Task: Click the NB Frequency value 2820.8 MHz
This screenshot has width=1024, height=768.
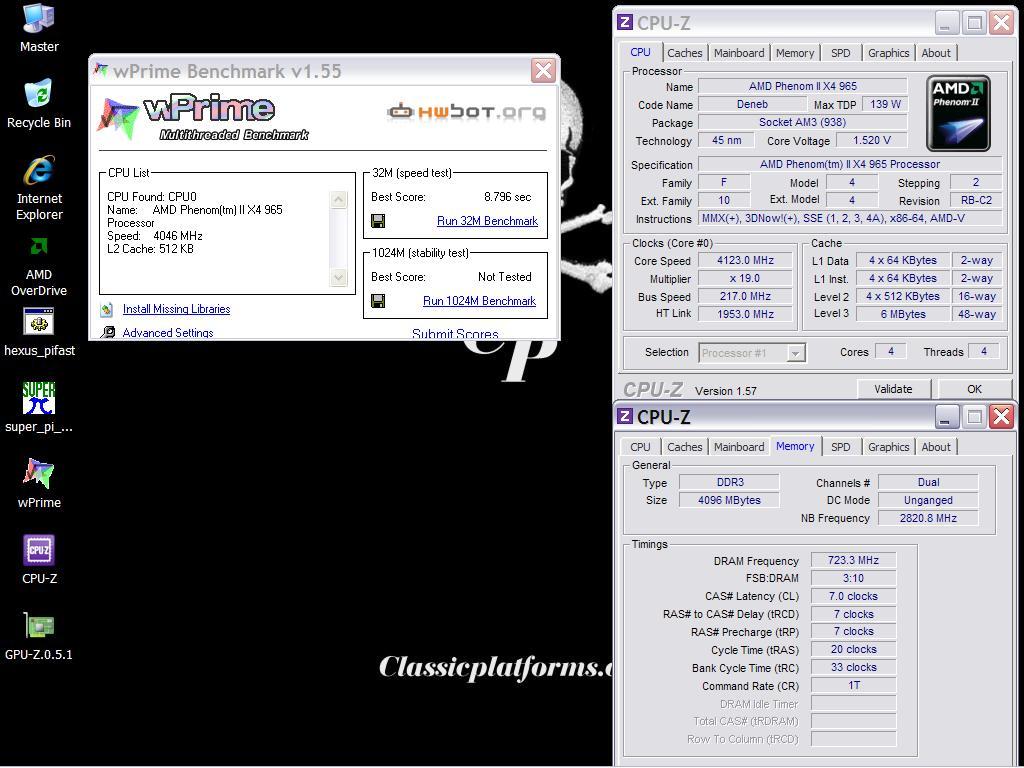Action: [x=927, y=519]
